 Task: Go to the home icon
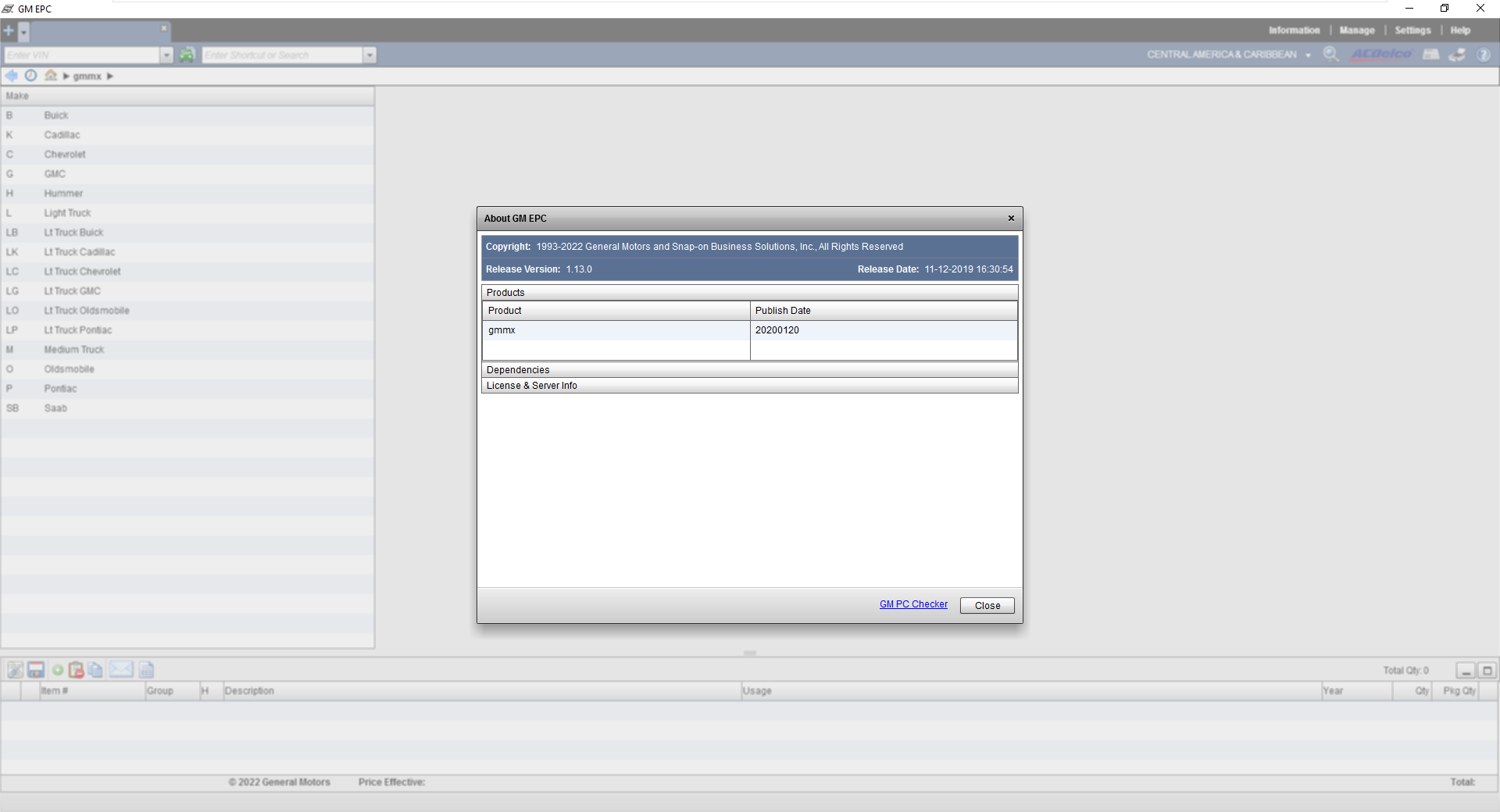point(51,76)
